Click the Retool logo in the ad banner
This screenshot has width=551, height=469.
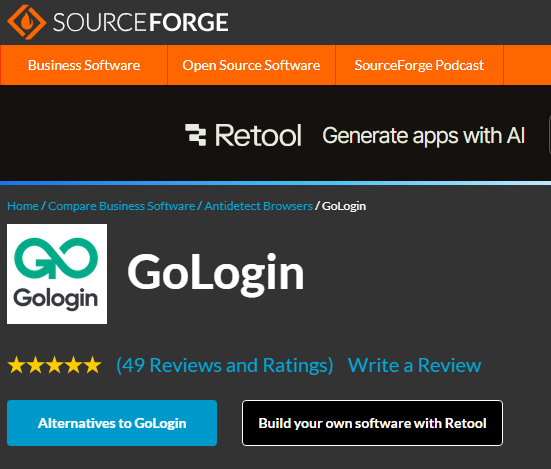point(243,135)
